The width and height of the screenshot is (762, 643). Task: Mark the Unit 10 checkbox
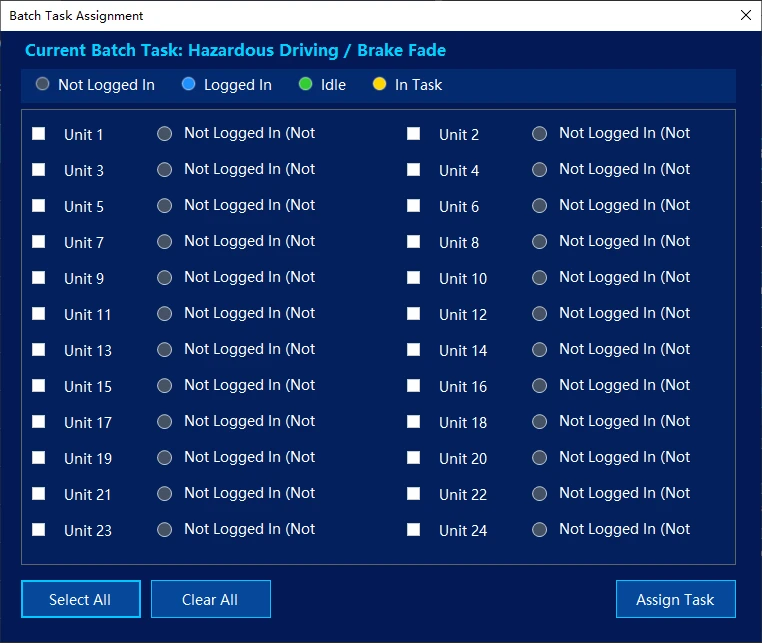(x=414, y=278)
